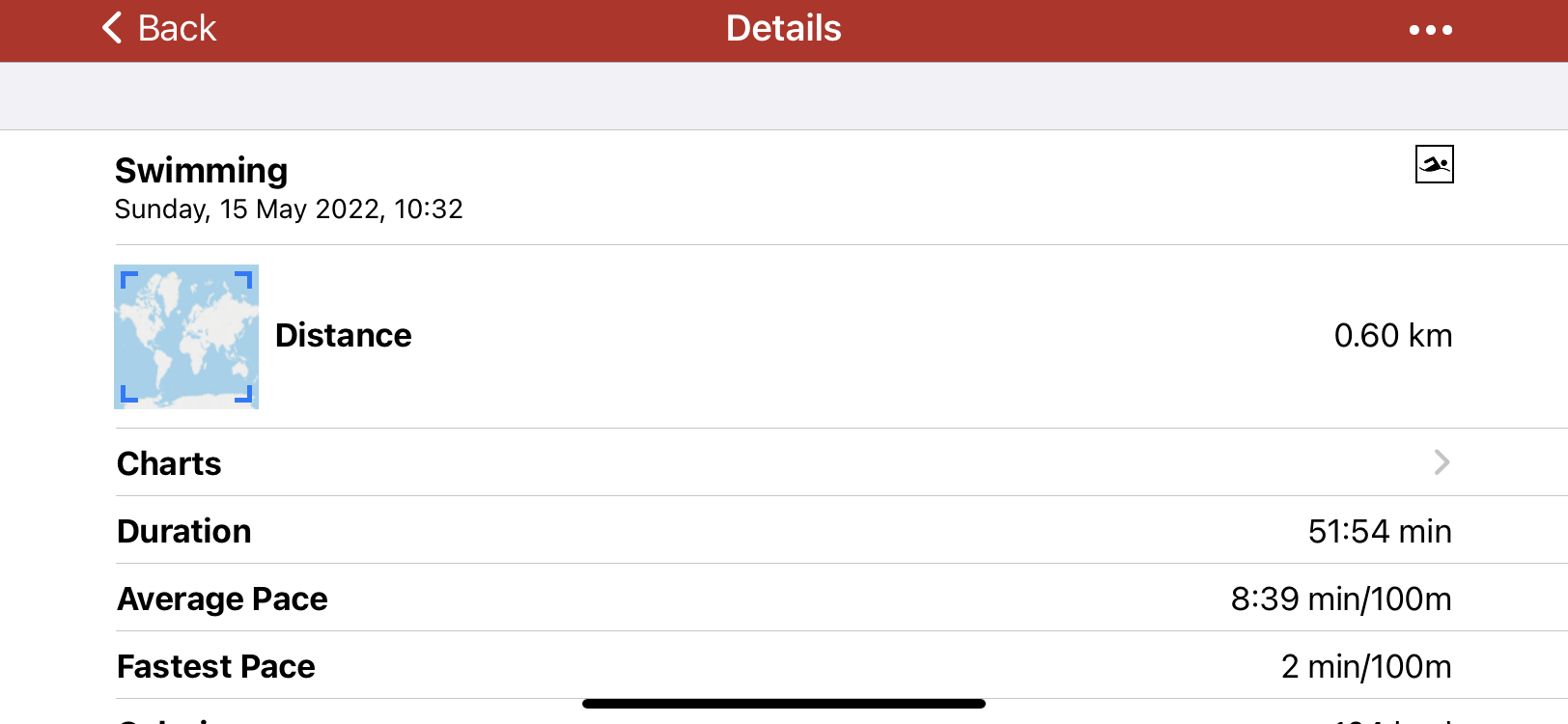Tap the Back chevron arrow
This screenshot has height=724, width=1568.
click(113, 28)
